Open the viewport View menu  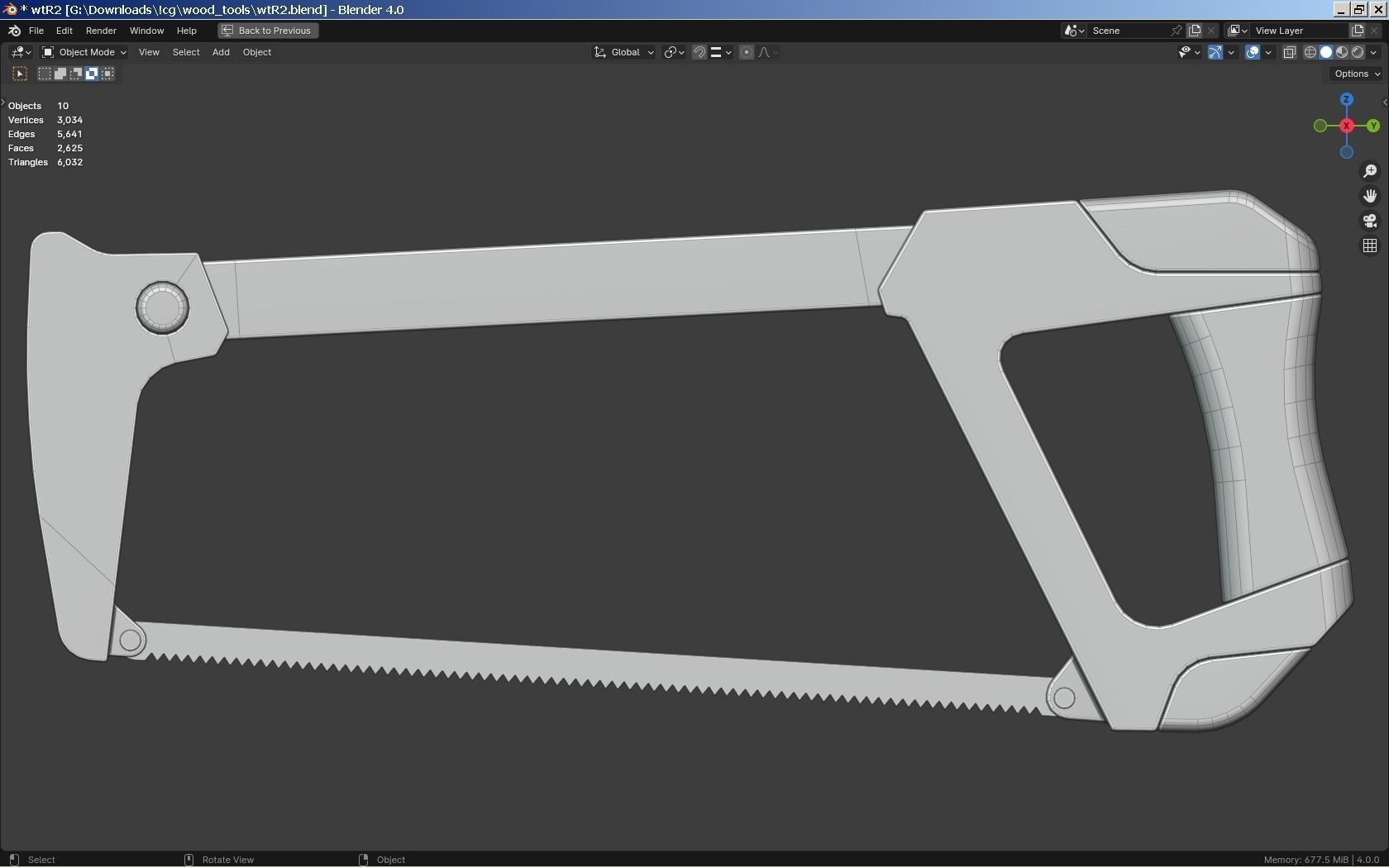click(149, 52)
